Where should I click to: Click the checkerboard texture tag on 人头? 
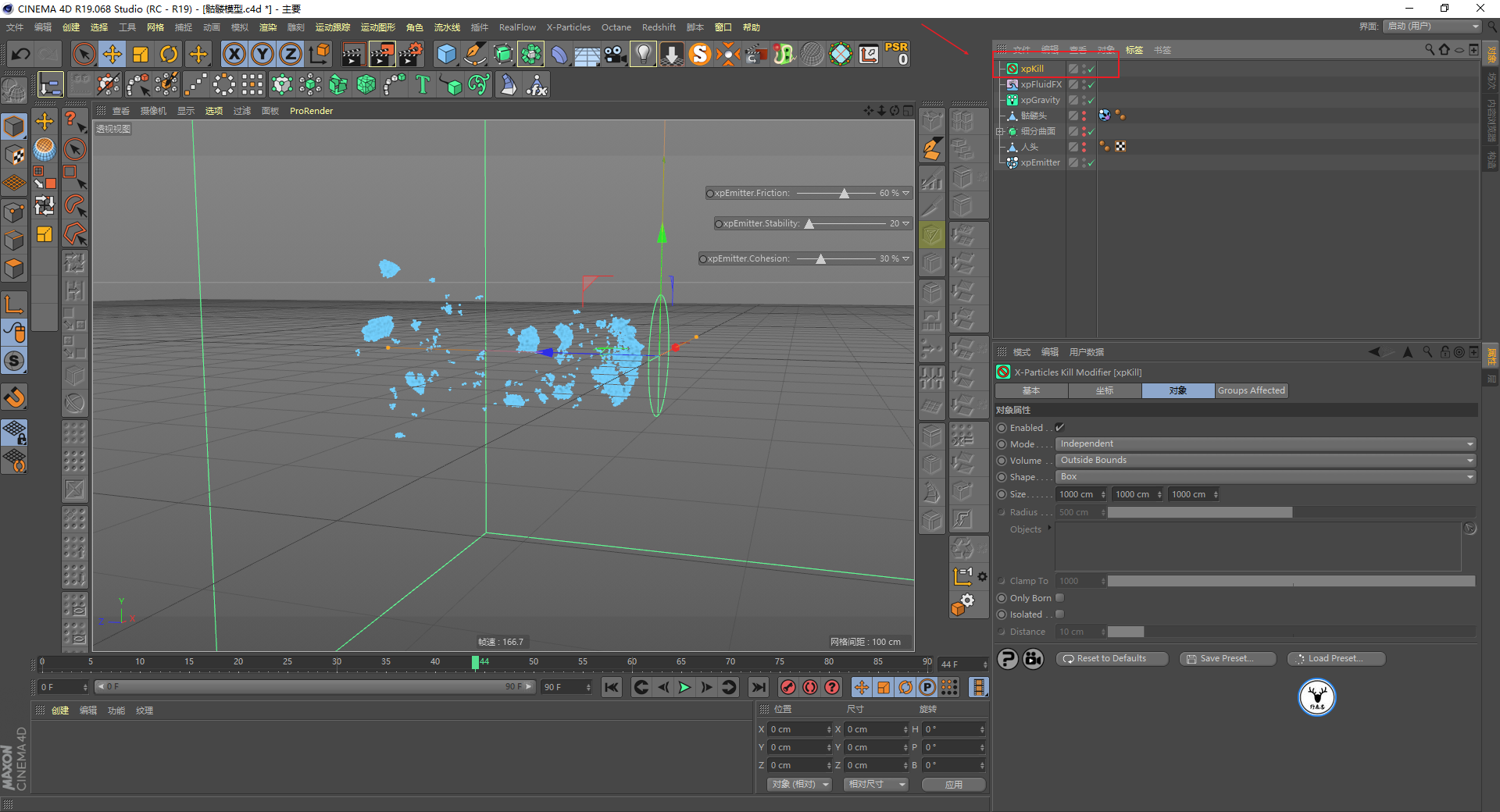1120,146
